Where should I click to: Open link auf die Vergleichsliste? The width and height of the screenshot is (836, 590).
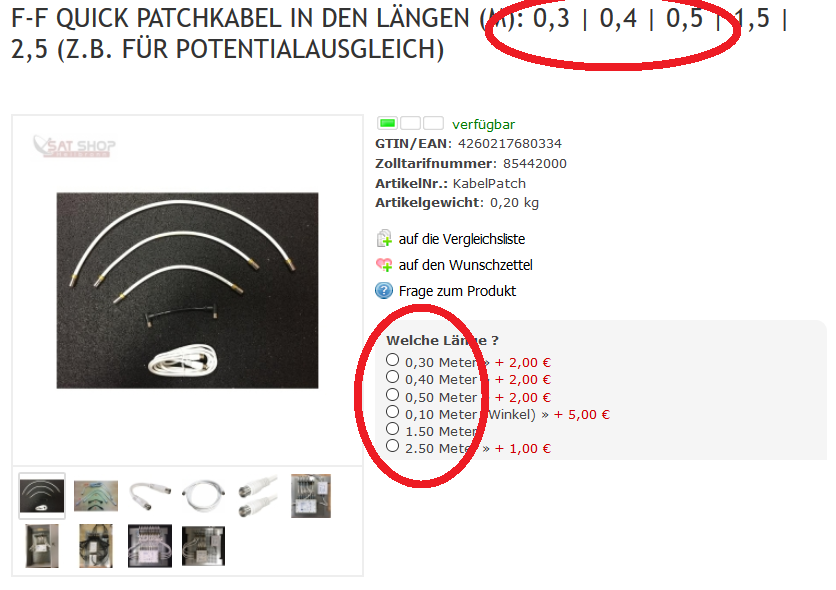pos(462,239)
